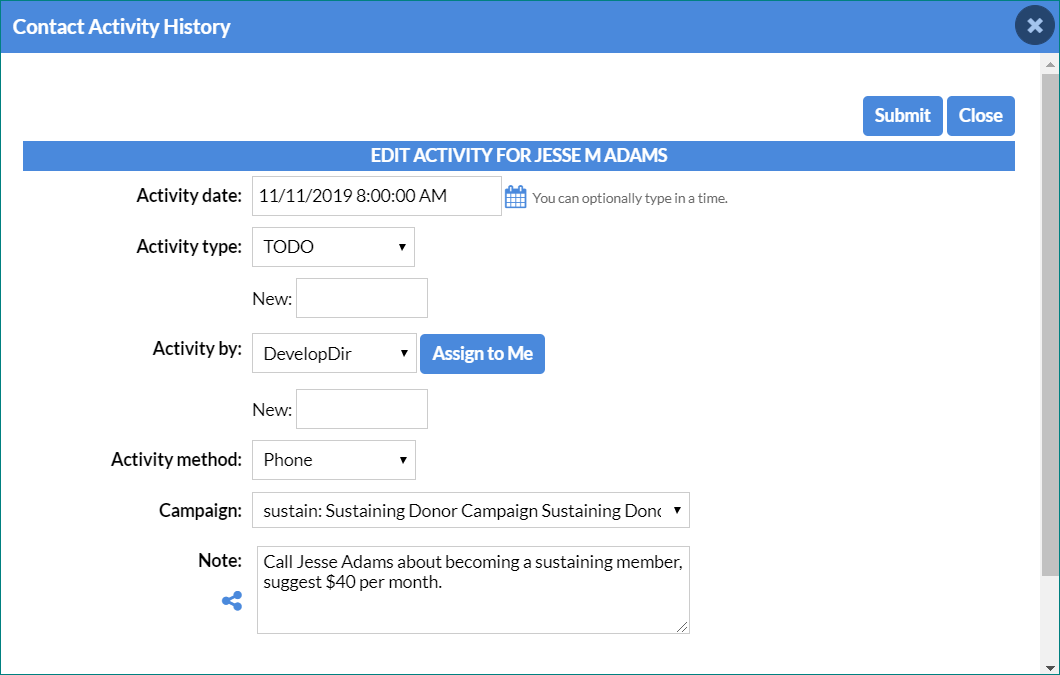1060x675 pixels.
Task: Focus the Activity date input field
Action: tap(377, 196)
